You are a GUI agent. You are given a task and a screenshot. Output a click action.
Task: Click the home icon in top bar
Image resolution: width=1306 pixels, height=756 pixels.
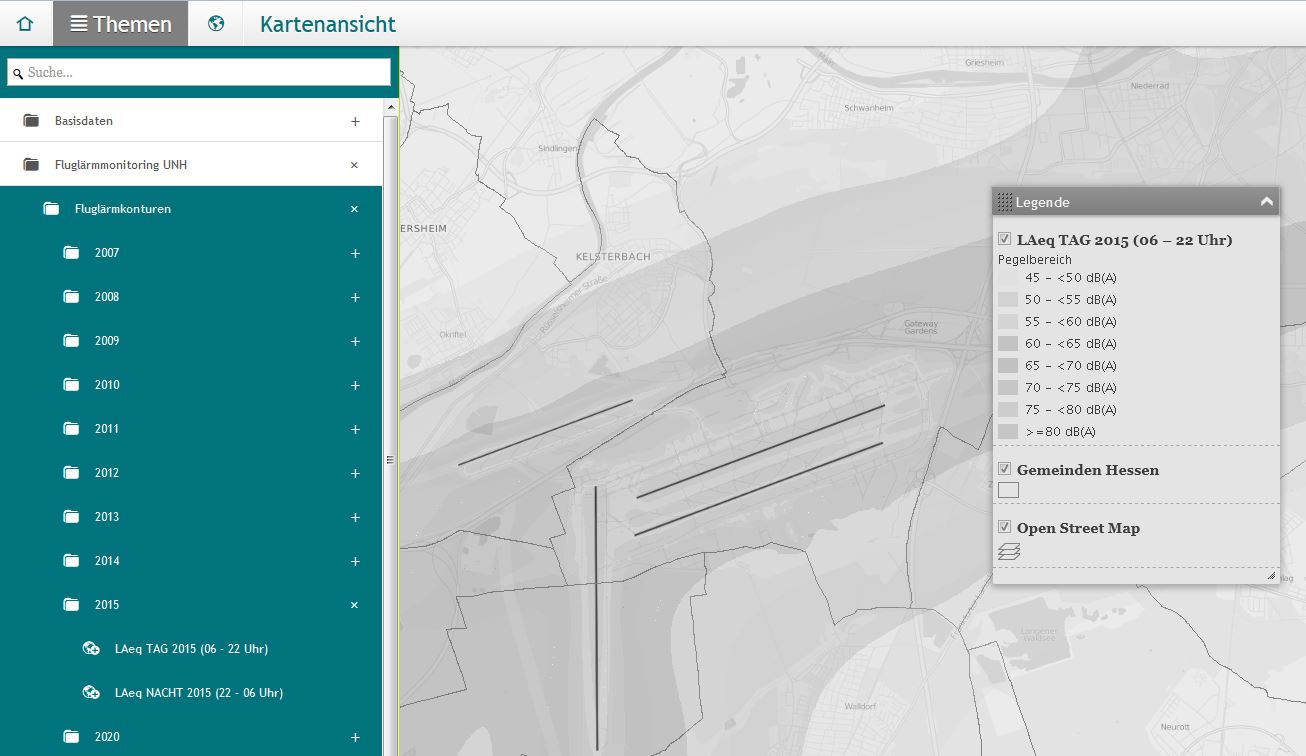coord(25,24)
